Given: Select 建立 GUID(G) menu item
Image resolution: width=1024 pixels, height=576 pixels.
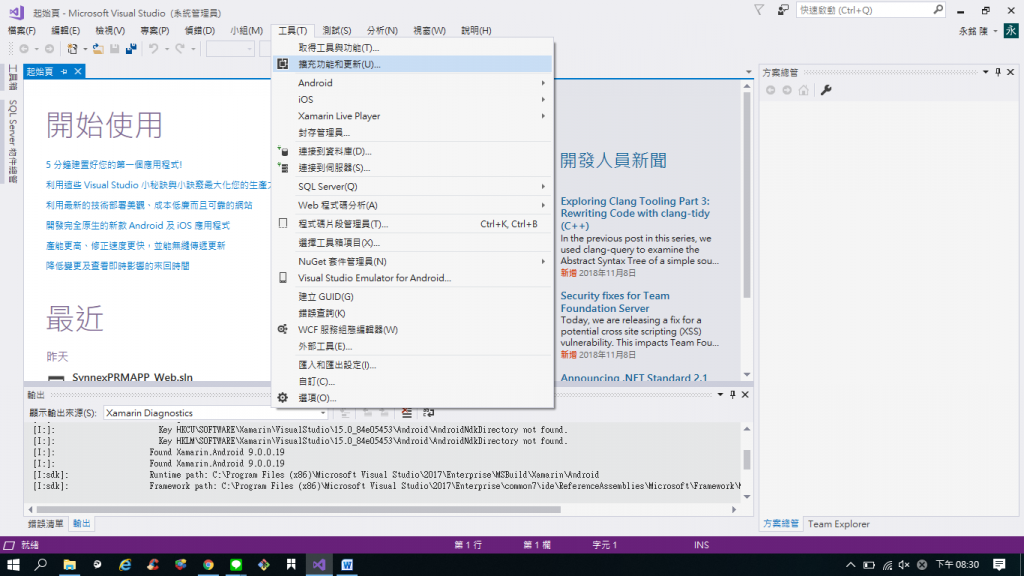Looking at the screenshot, I should [x=413, y=296].
